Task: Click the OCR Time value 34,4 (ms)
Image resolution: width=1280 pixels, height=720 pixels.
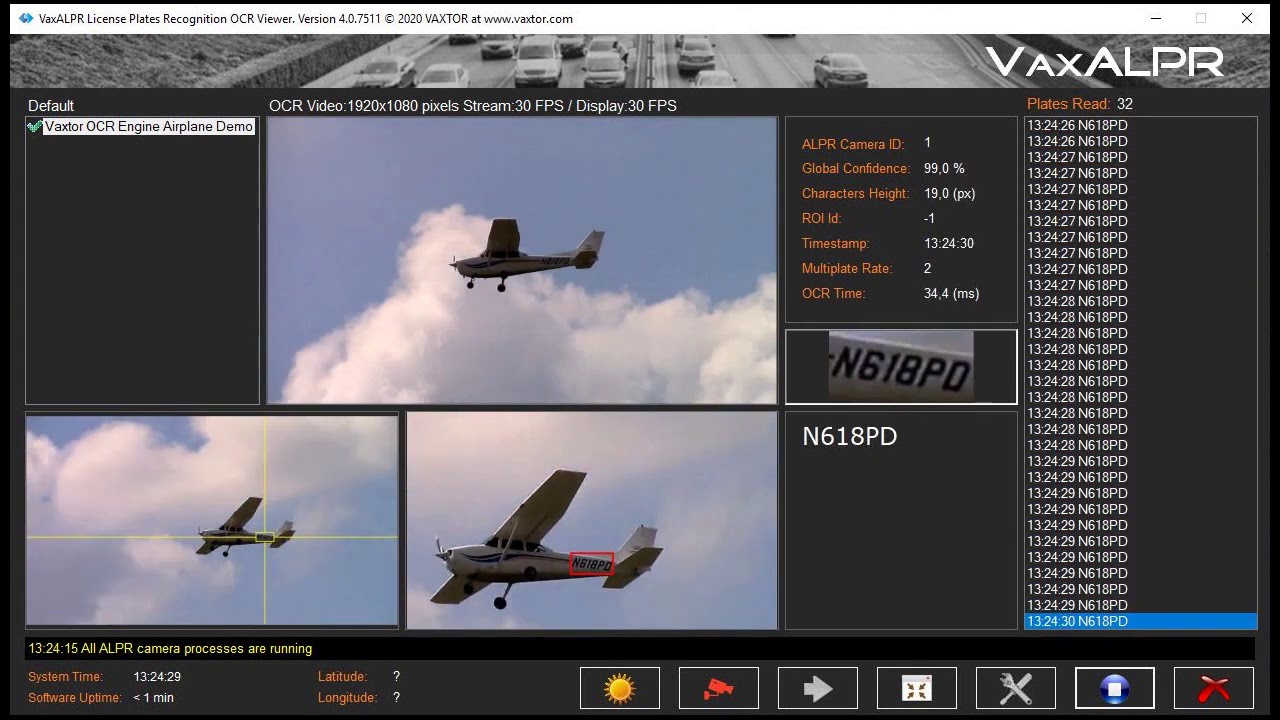Action: tap(951, 293)
